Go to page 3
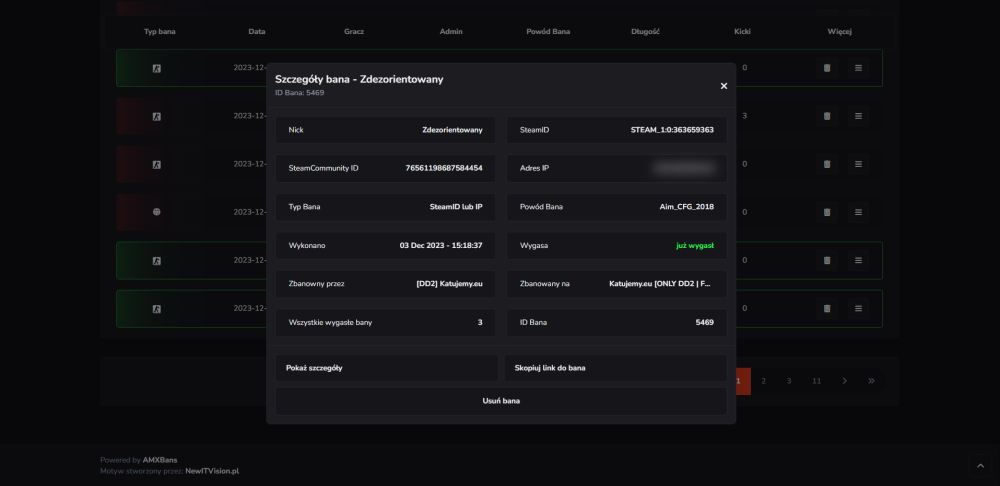 (789, 381)
